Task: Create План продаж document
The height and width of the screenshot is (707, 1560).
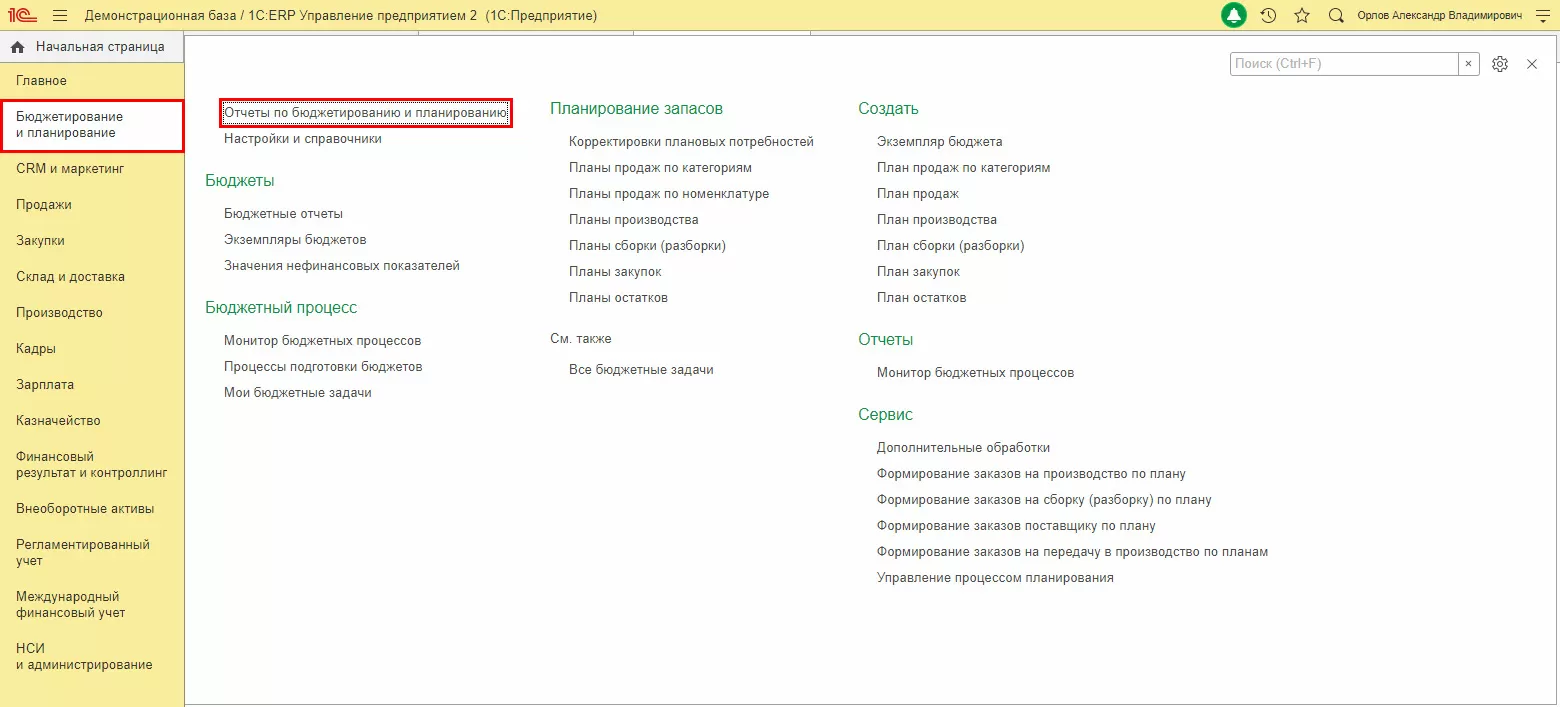Action: click(918, 194)
